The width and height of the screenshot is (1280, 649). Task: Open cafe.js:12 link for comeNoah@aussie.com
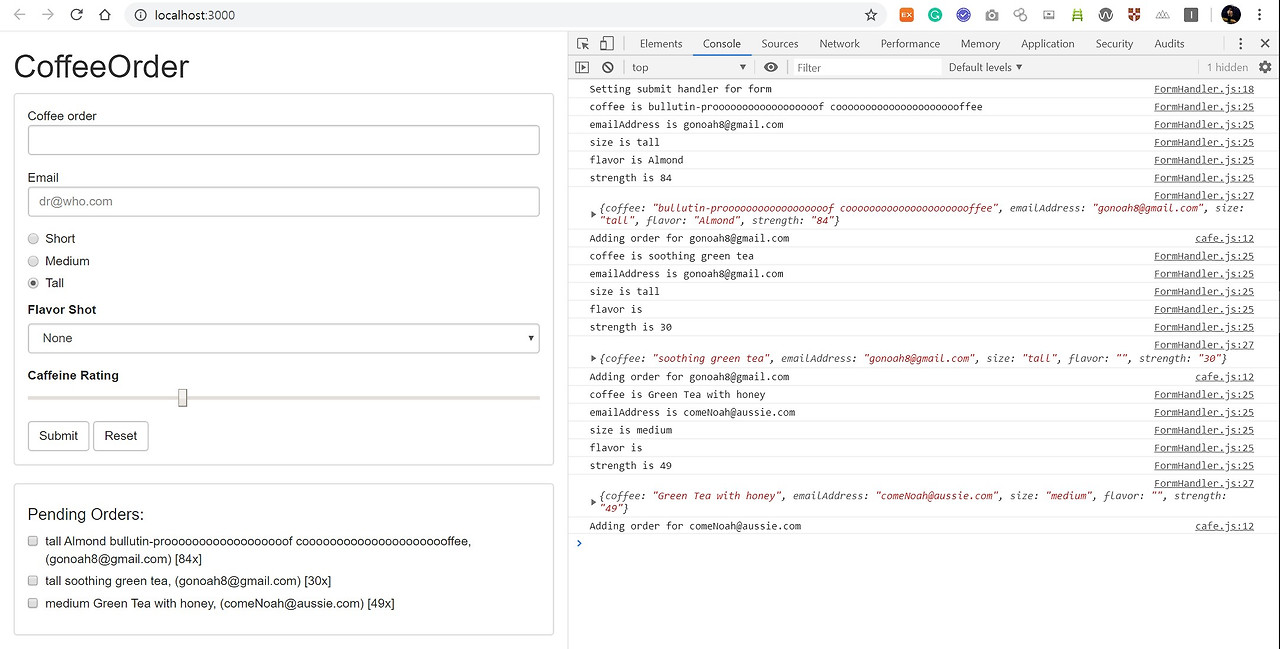(1224, 526)
